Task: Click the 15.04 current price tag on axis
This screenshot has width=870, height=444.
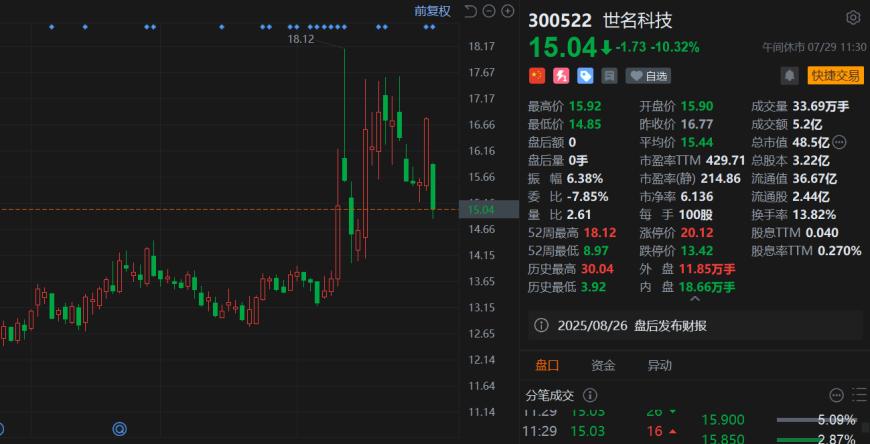Action: click(488, 210)
